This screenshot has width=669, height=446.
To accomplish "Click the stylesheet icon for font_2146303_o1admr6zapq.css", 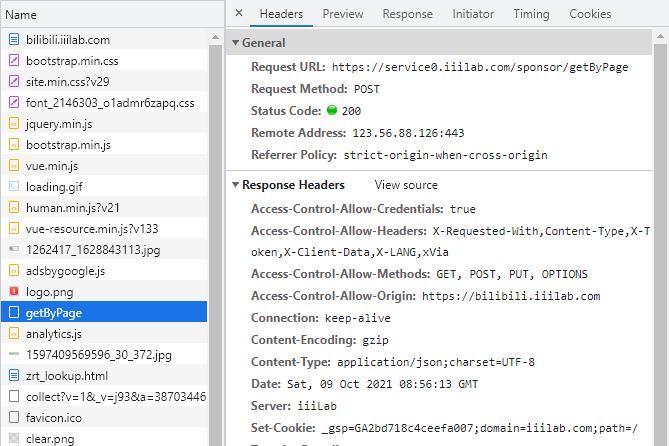I will tap(14, 102).
